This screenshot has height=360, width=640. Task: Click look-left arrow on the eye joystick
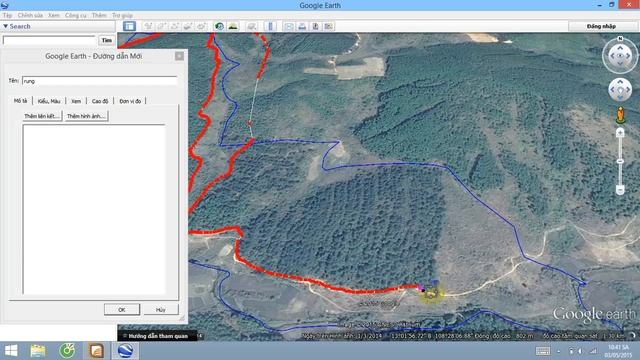[x=612, y=56]
